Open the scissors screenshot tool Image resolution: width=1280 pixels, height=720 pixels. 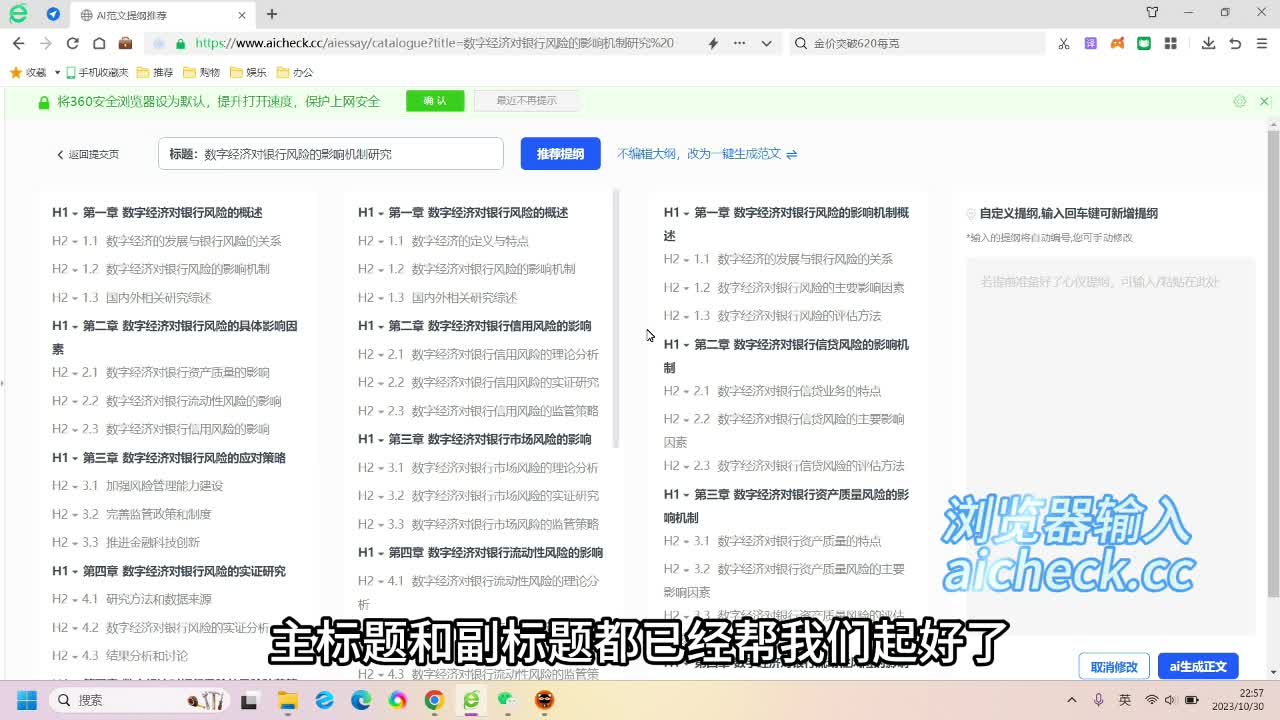point(1064,43)
